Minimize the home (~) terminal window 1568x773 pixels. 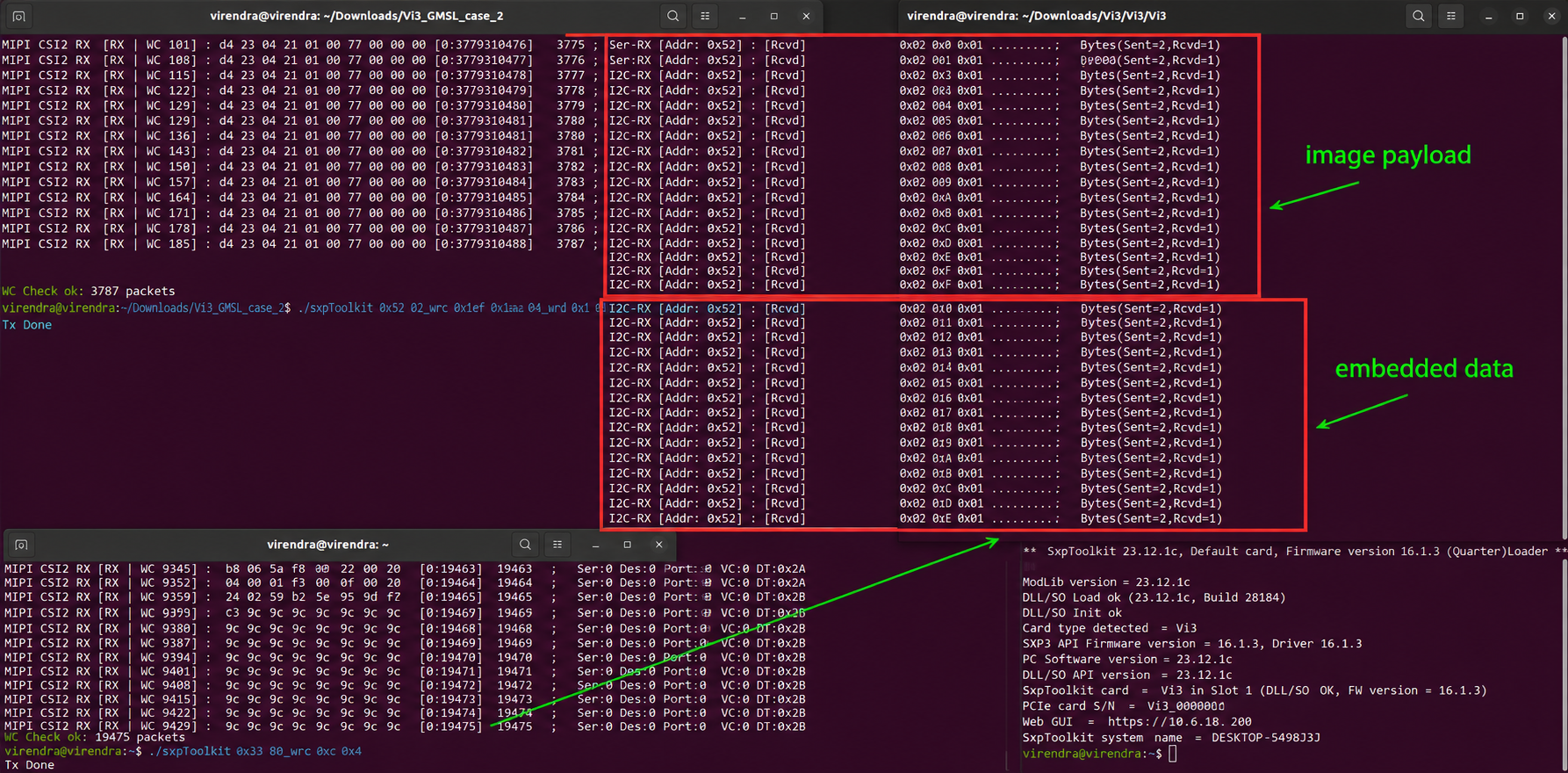click(x=595, y=545)
